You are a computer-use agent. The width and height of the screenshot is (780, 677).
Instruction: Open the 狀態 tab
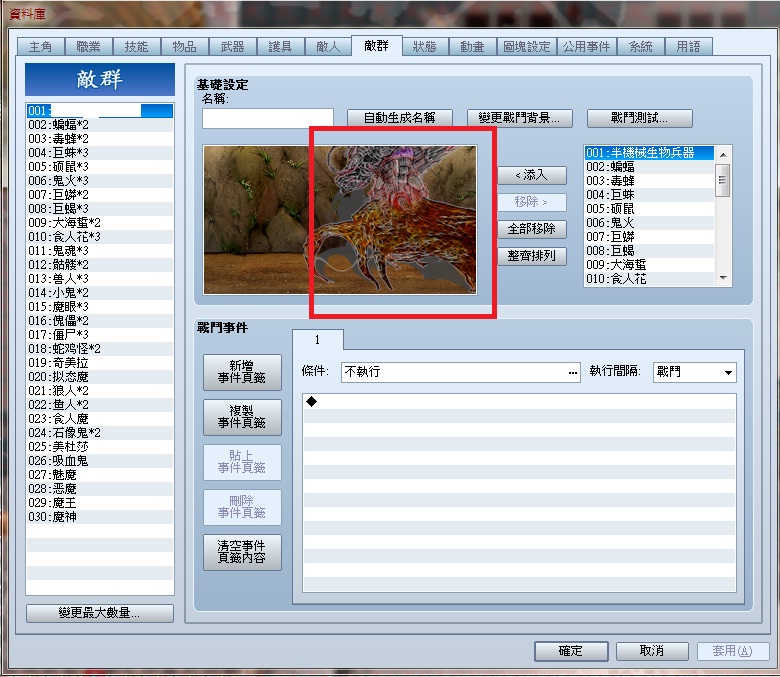[x=424, y=46]
